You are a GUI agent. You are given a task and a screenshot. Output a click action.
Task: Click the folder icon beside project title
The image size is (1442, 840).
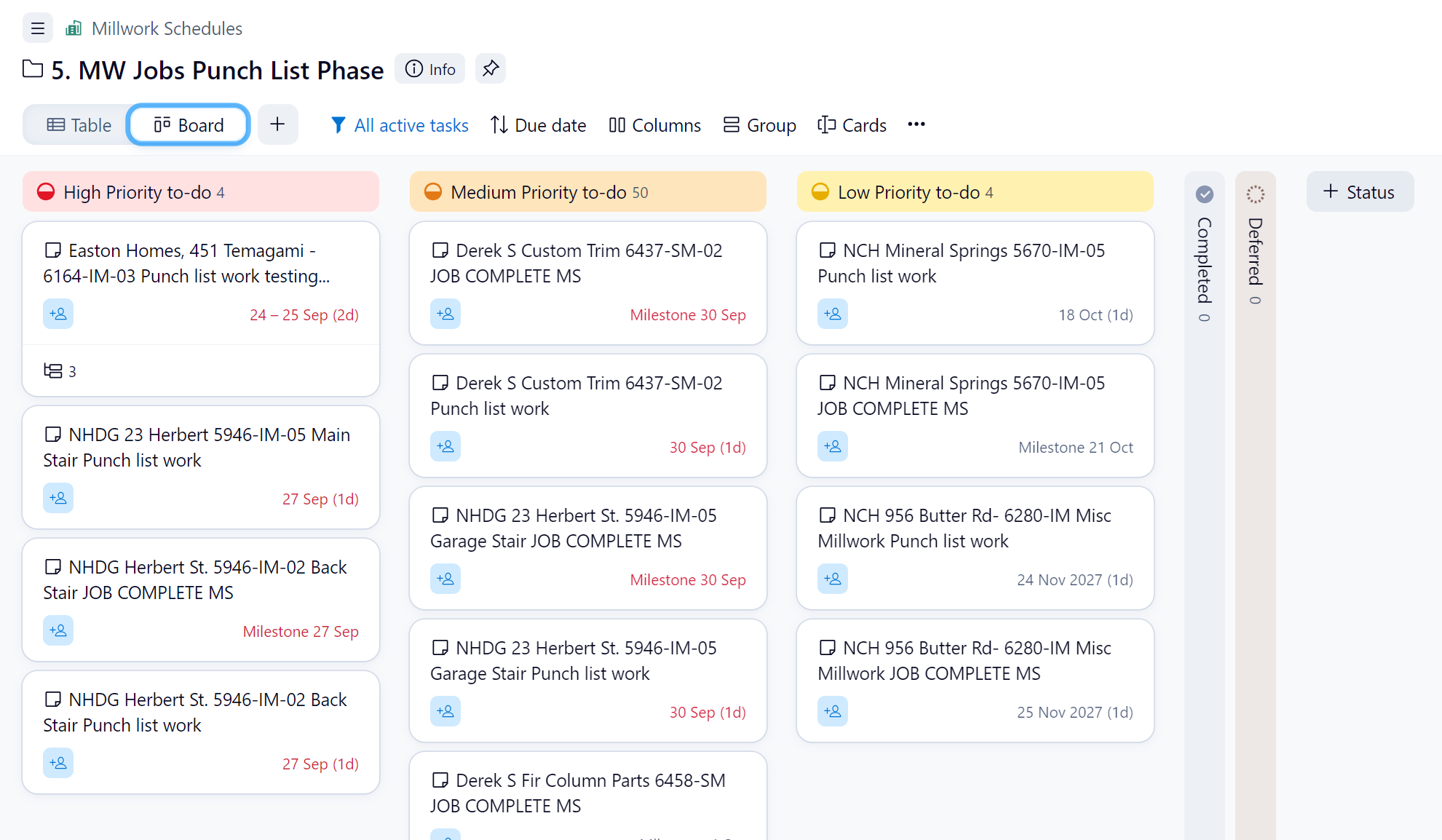click(x=33, y=69)
